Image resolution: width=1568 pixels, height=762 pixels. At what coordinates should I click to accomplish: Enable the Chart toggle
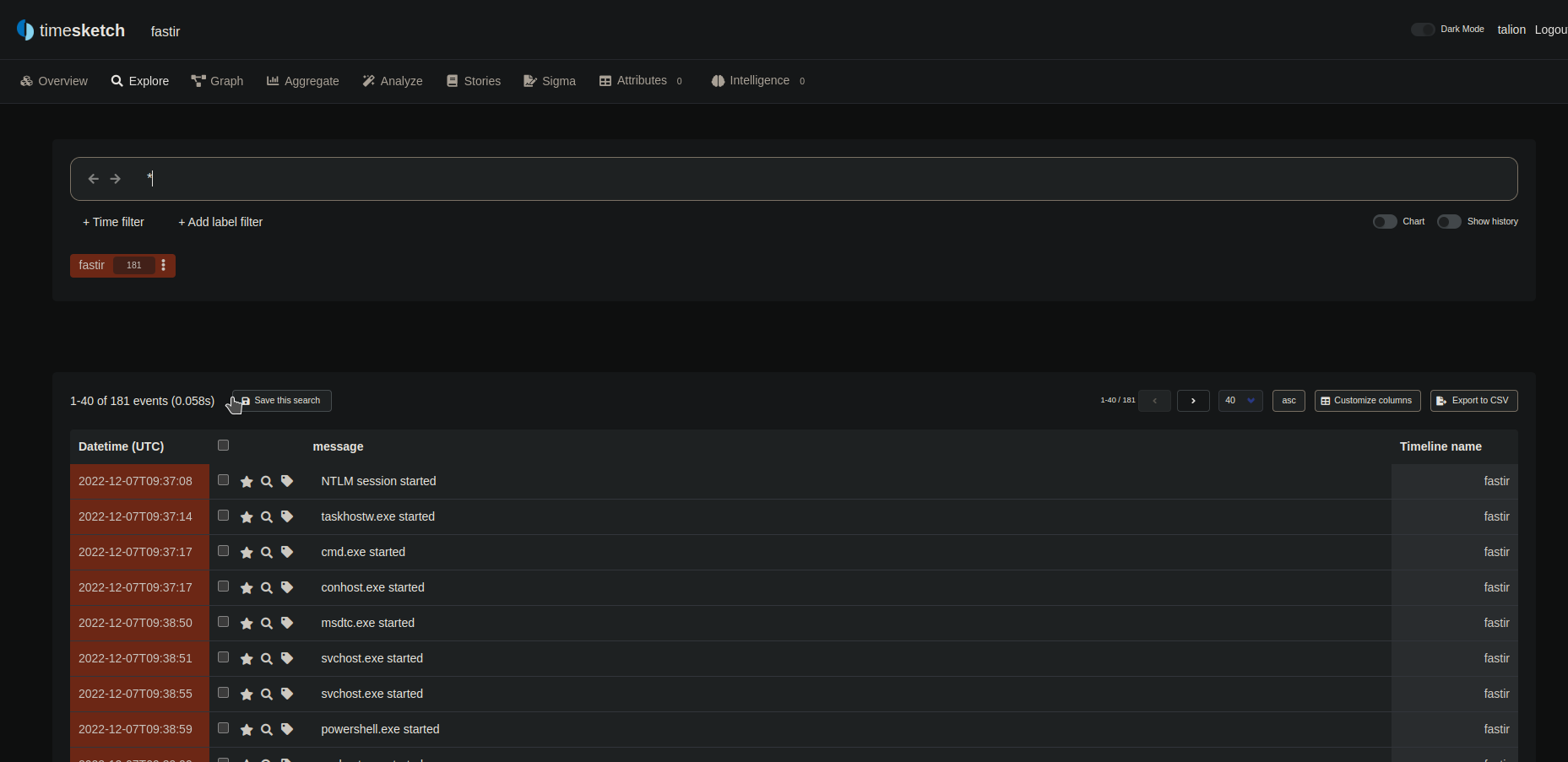1385,222
